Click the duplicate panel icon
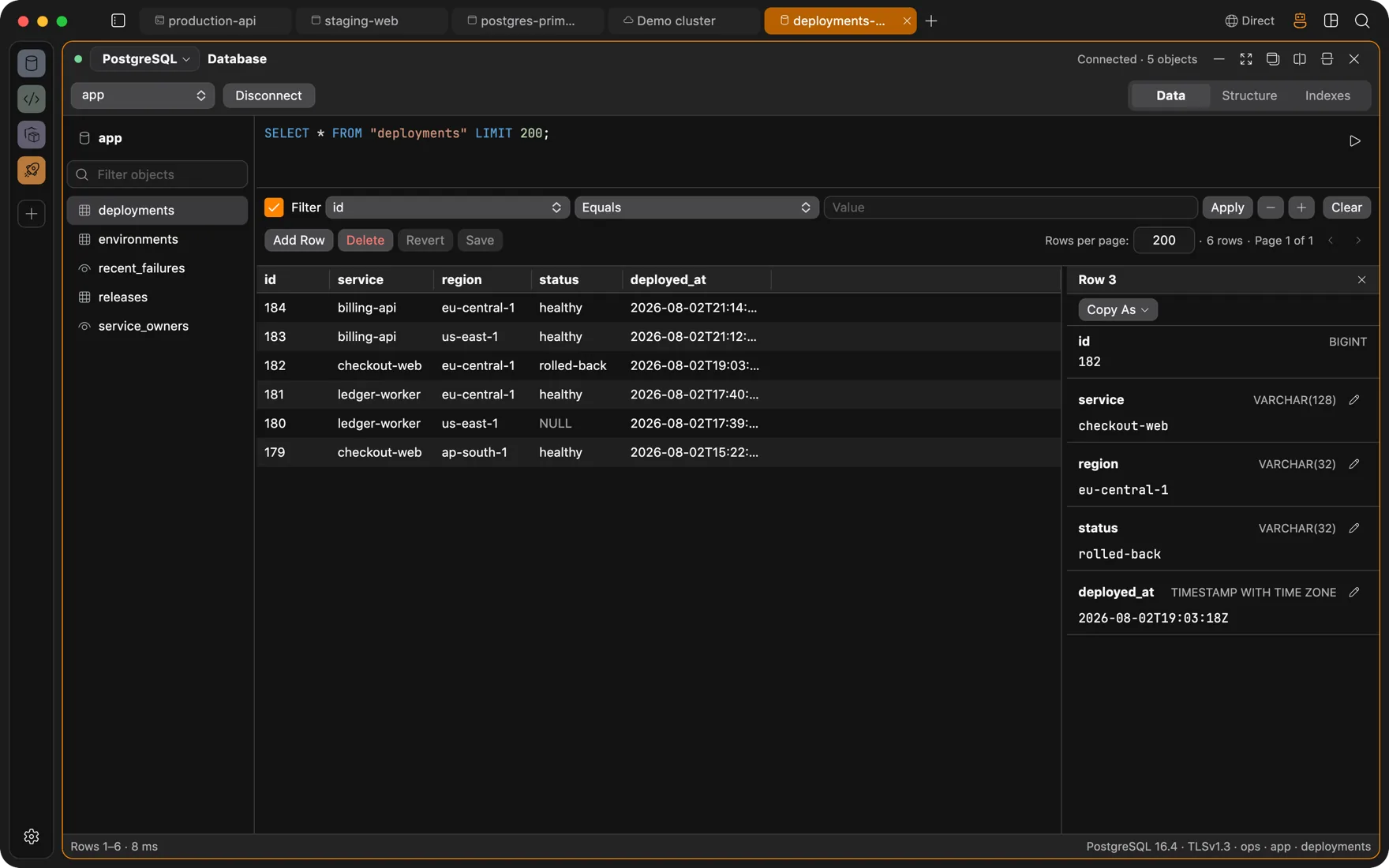This screenshot has height=868, width=1389. (x=1273, y=59)
